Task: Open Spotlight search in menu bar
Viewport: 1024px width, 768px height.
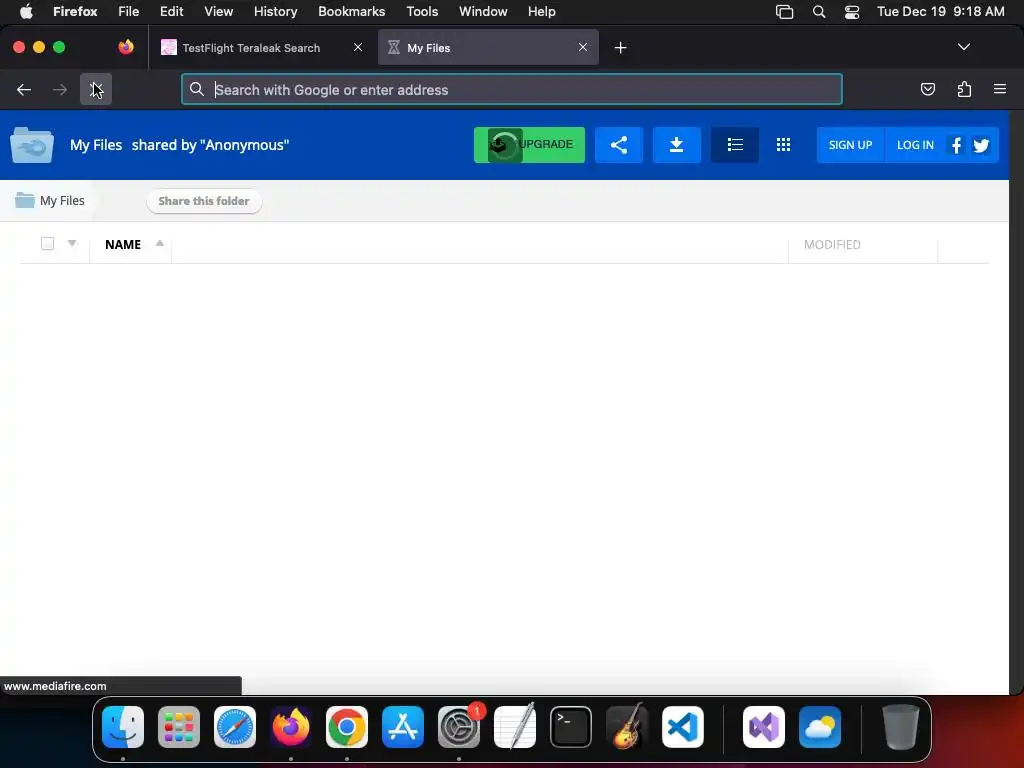Action: (819, 12)
